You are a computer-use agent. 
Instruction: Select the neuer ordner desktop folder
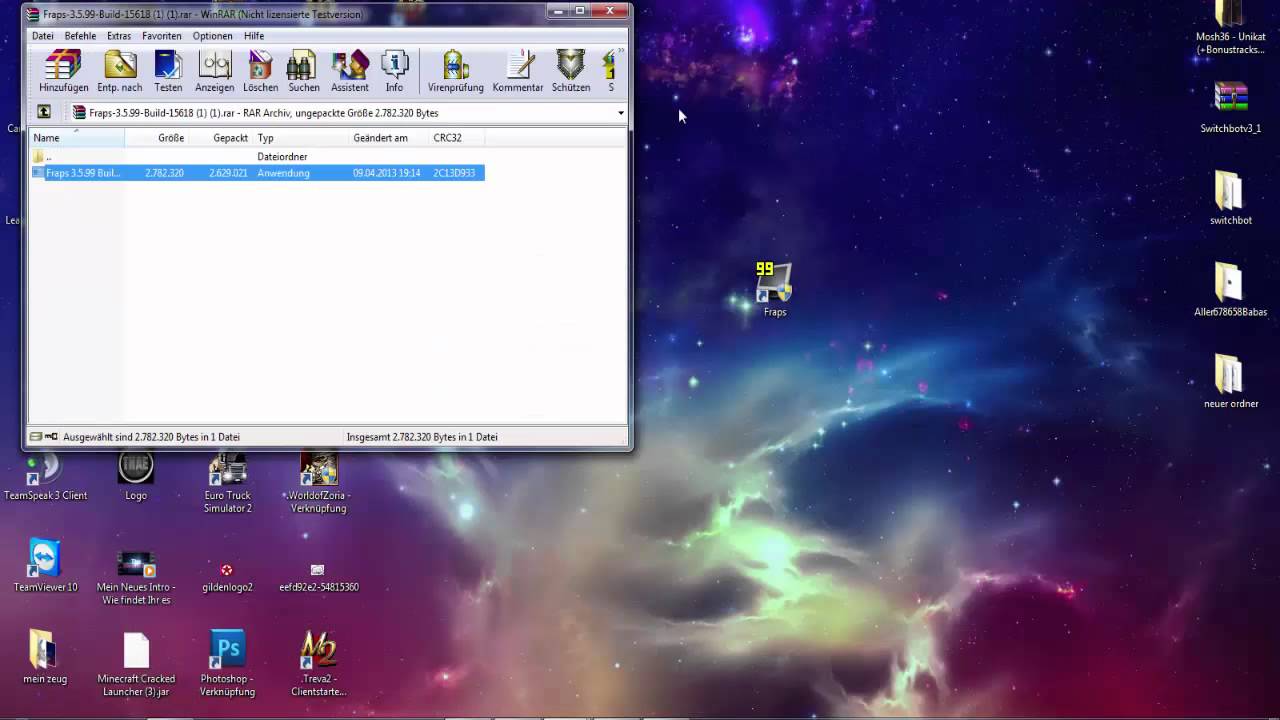pos(1230,381)
